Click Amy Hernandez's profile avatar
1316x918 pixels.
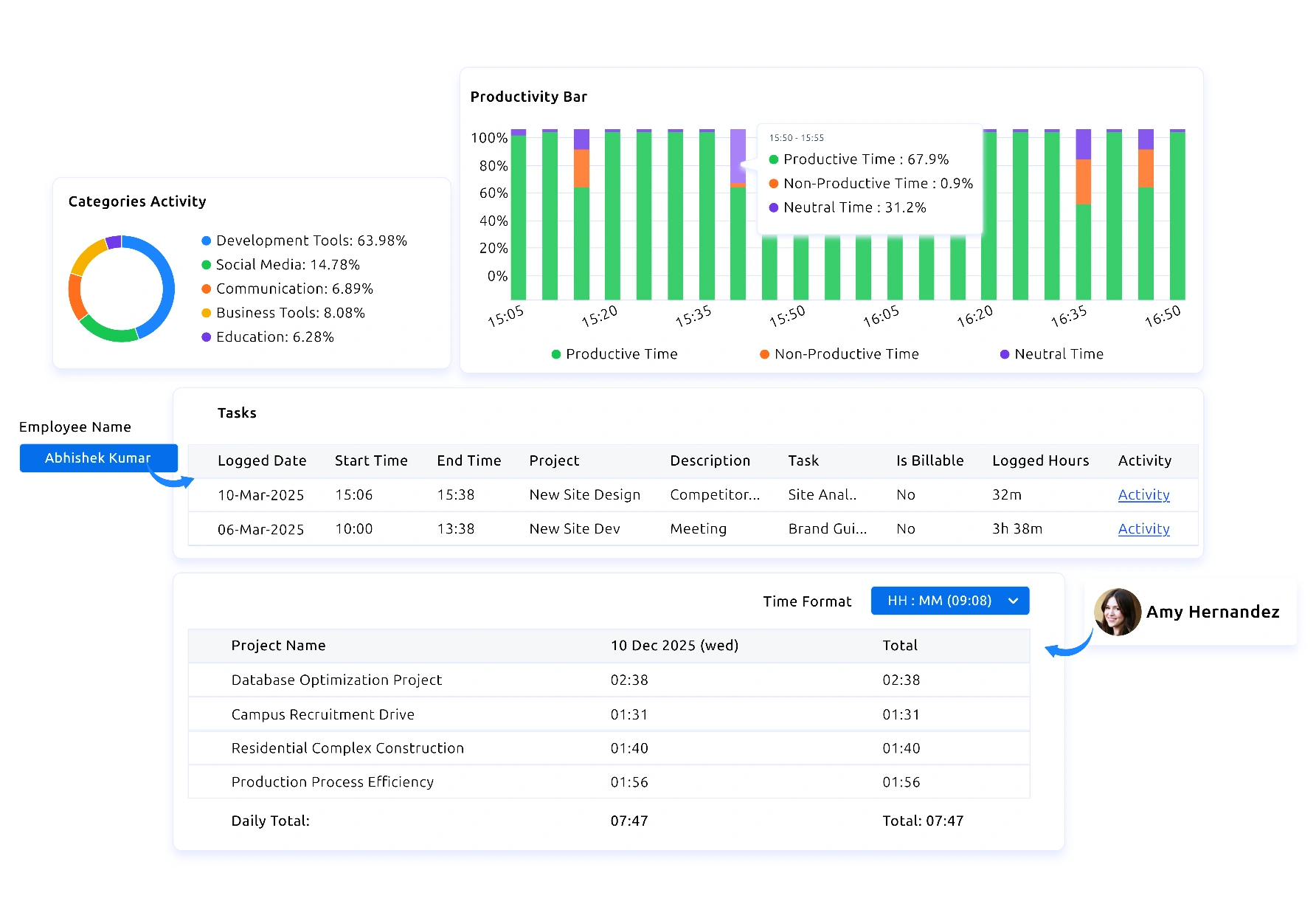coord(1117,612)
